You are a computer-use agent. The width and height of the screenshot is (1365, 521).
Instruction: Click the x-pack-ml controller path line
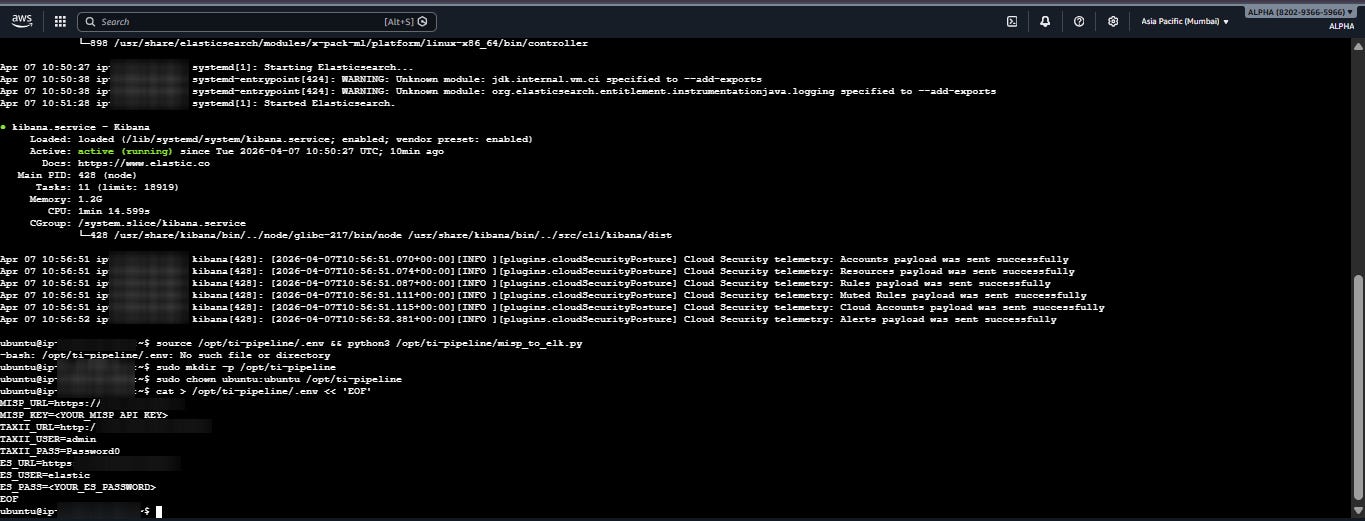(x=333, y=43)
